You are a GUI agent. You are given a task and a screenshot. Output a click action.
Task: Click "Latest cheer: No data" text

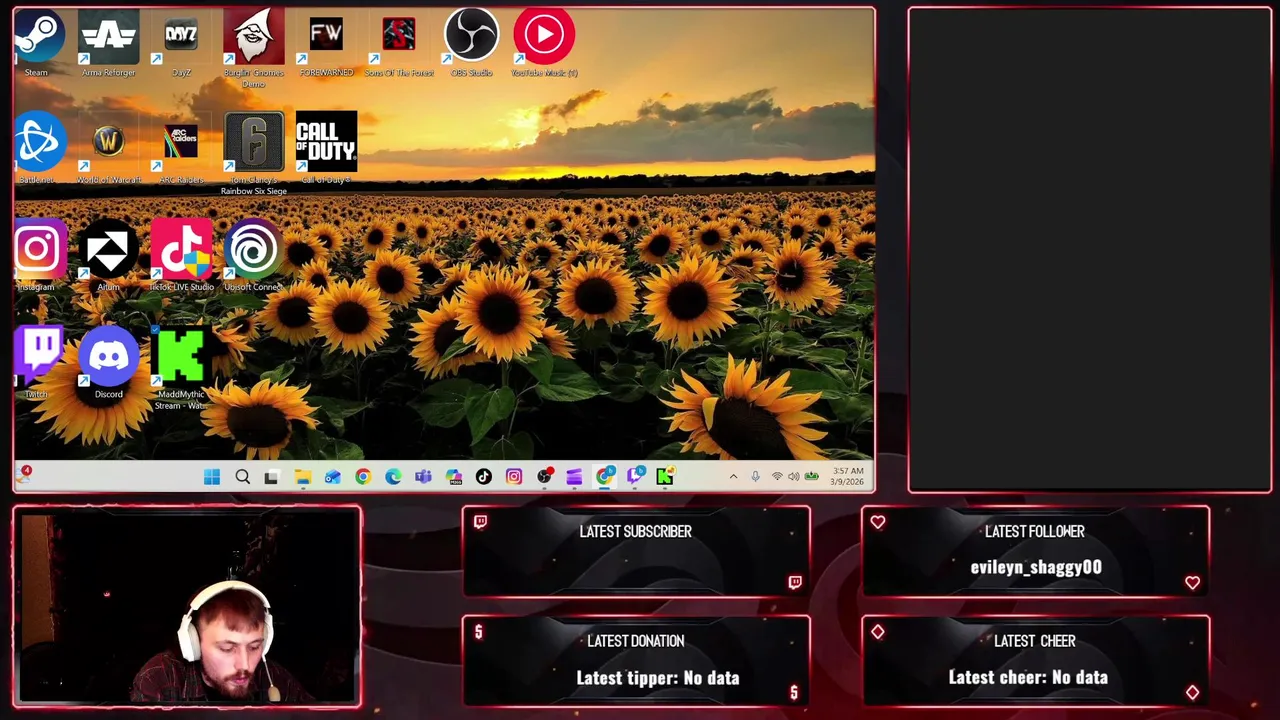pyautogui.click(x=1028, y=677)
